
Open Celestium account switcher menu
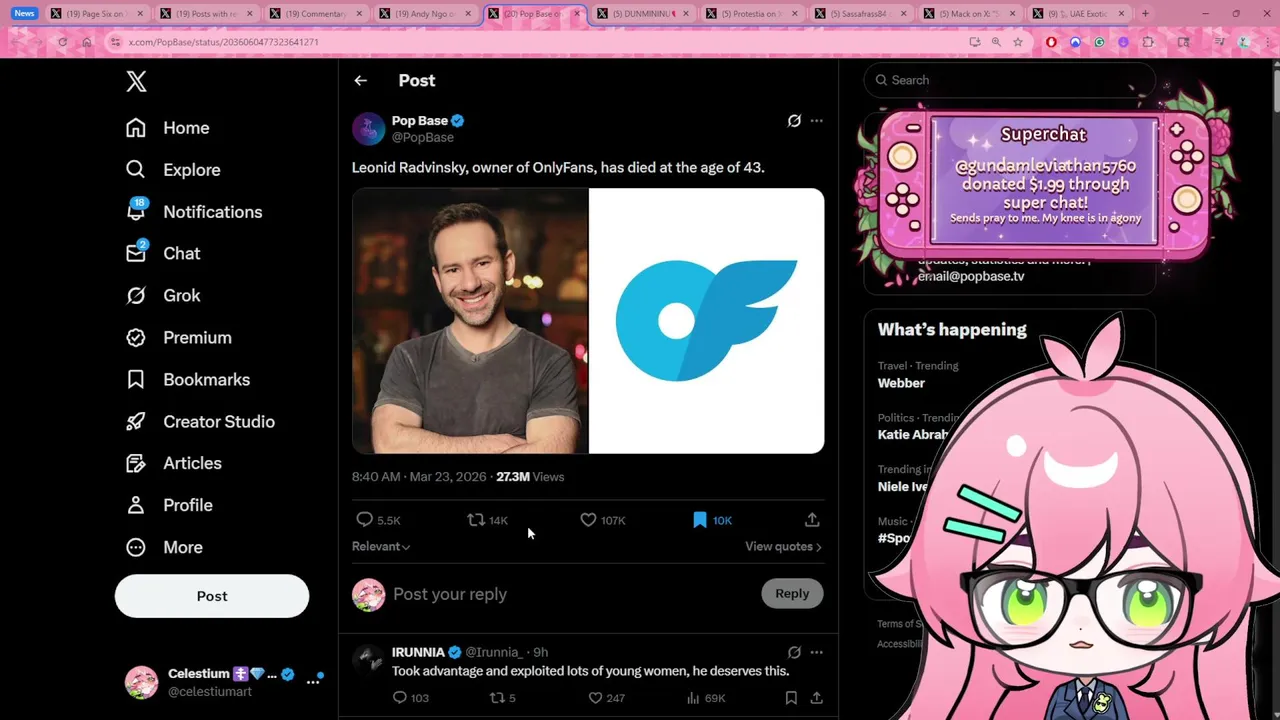pos(224,682)
